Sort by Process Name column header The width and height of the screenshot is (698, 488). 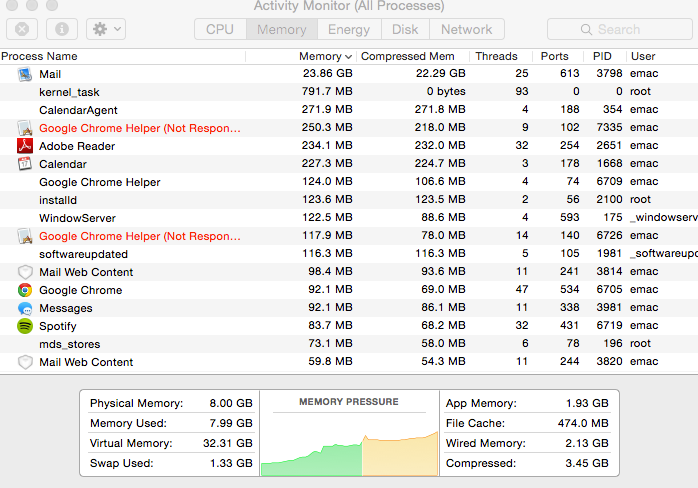point(123,56)
